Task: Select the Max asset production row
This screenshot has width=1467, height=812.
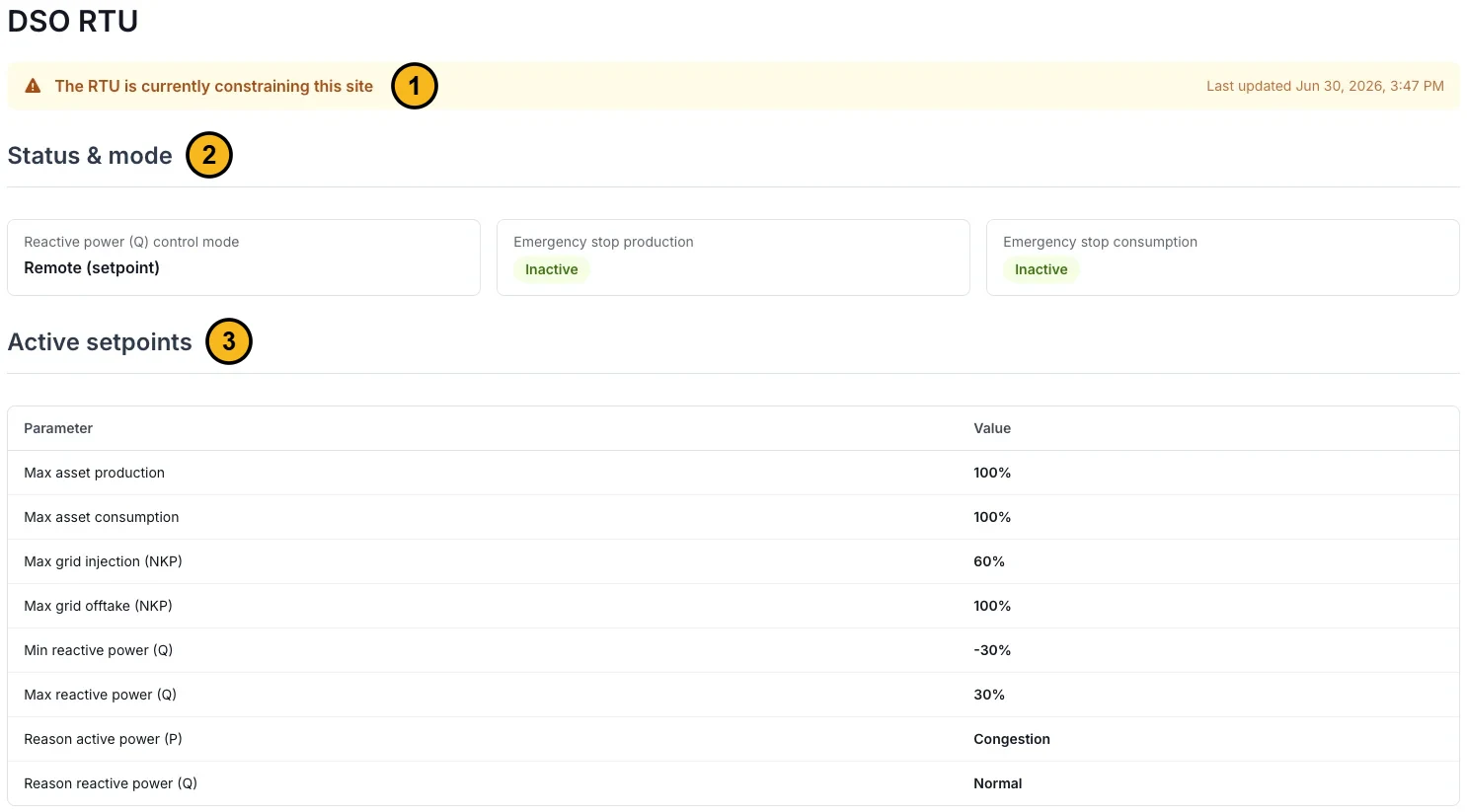Action: 733,473
